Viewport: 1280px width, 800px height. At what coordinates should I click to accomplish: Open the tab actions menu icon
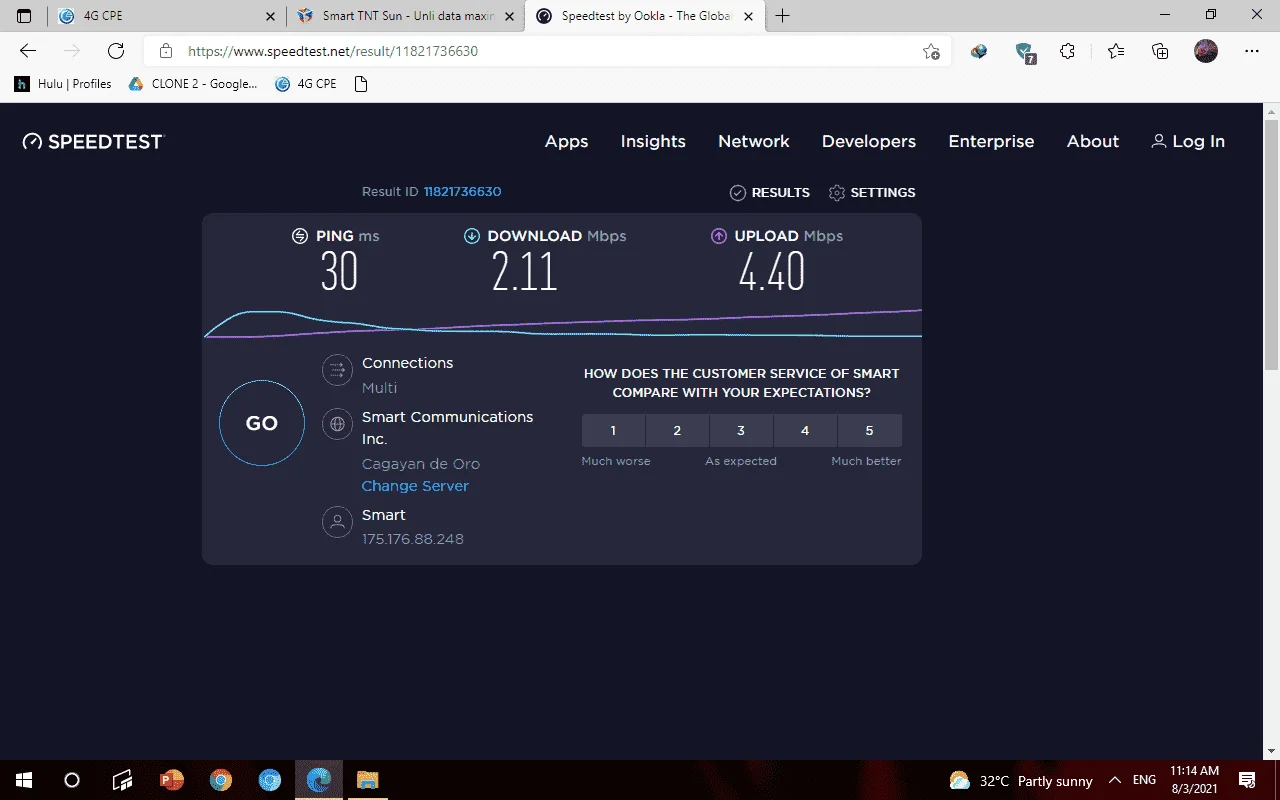click(24, 16)
